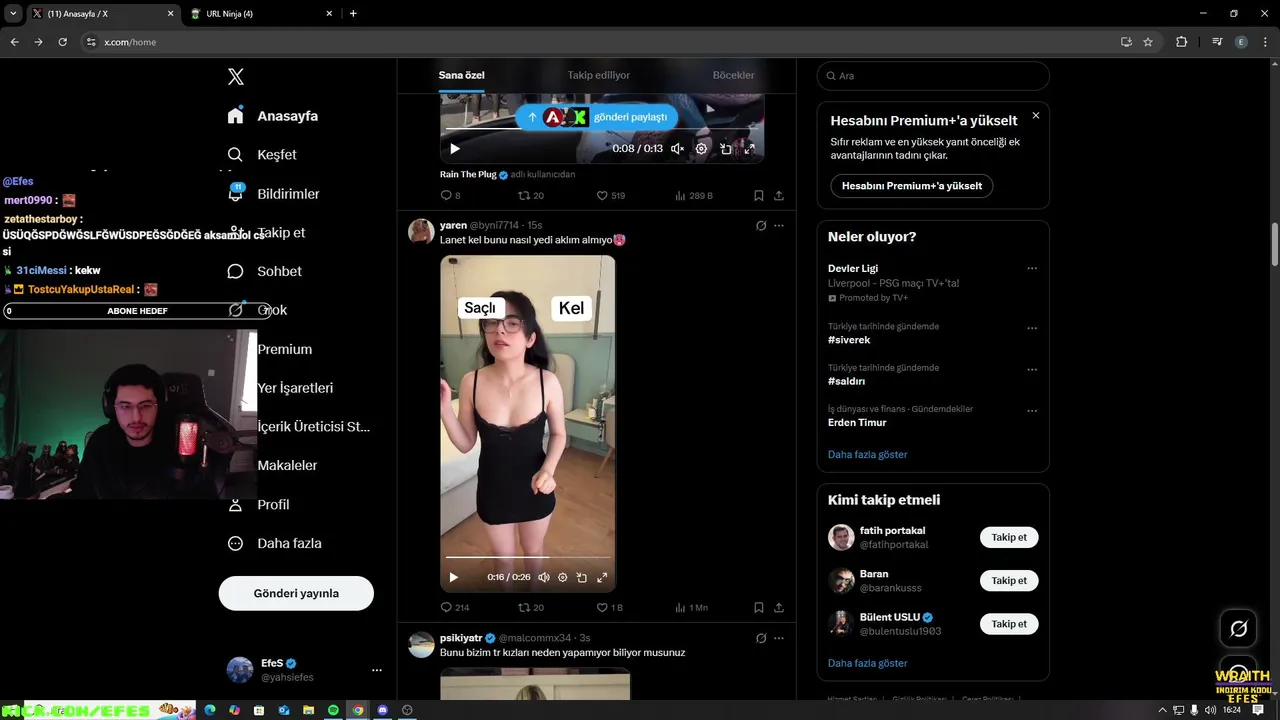This screenshot has width=1280, height=720.
Task: Follow fatih portakal
Action: click(1009, 537)
